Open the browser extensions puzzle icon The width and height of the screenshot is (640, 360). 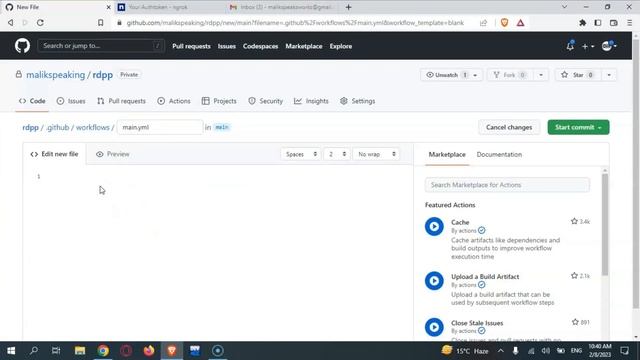click(x=582, y=23)
